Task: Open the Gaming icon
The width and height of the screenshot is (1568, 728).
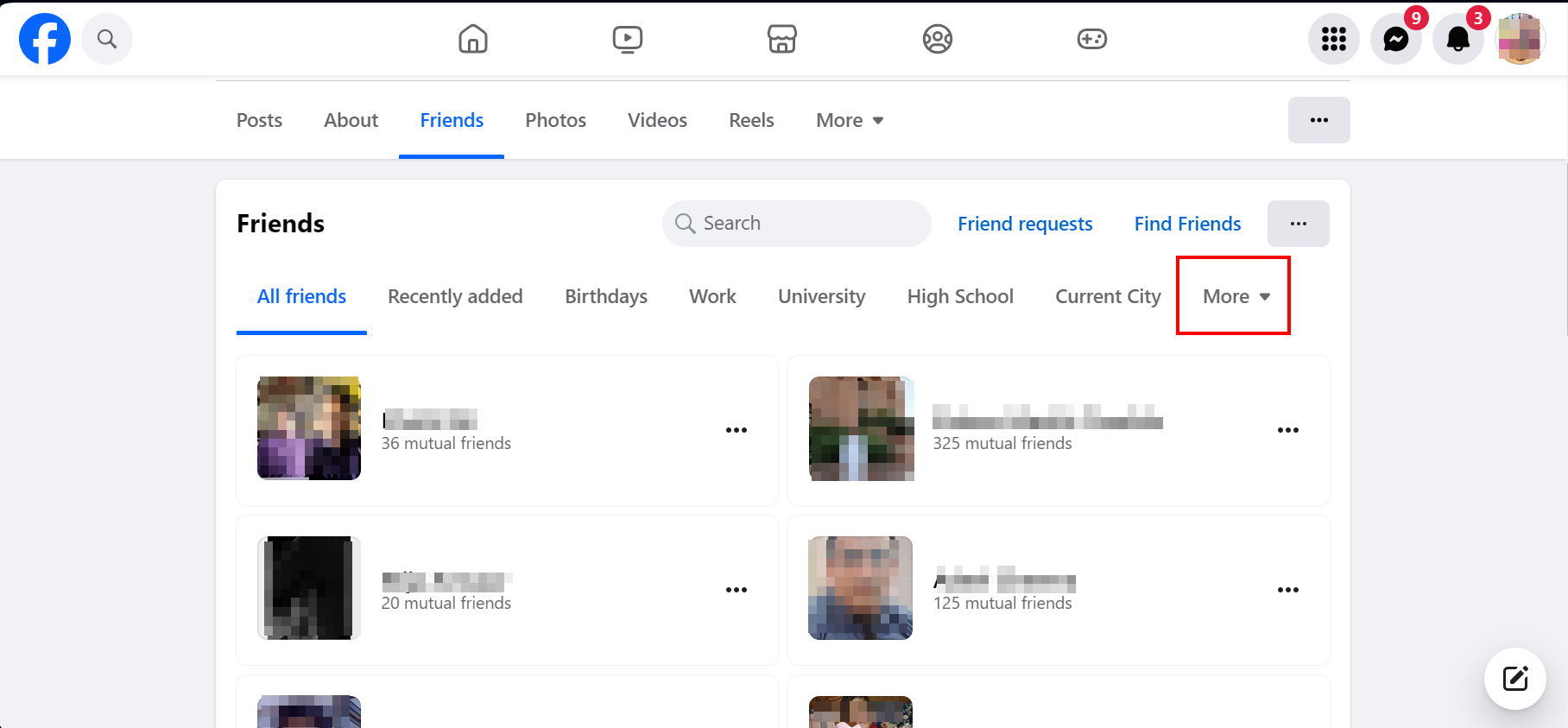Action: pos(1091,39)
